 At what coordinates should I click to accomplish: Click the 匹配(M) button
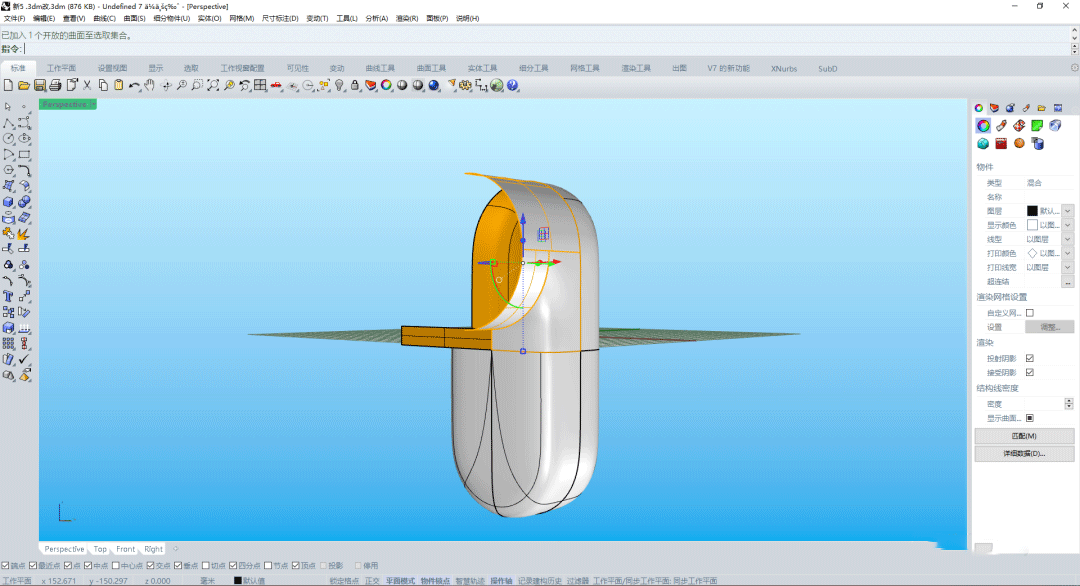(1024, 436)
